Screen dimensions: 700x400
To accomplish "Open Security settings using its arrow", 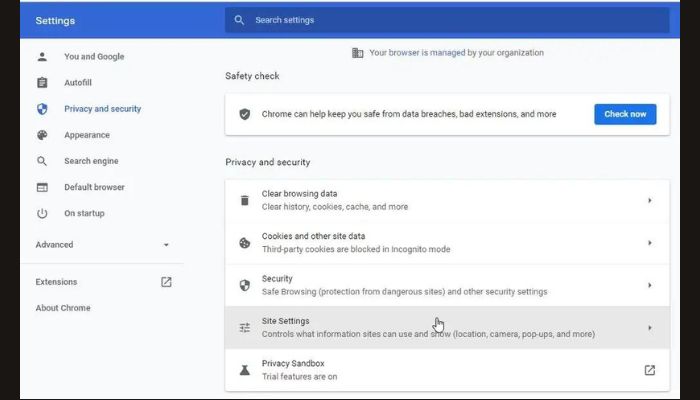I will pyautogui.click(x=650, y=285).
